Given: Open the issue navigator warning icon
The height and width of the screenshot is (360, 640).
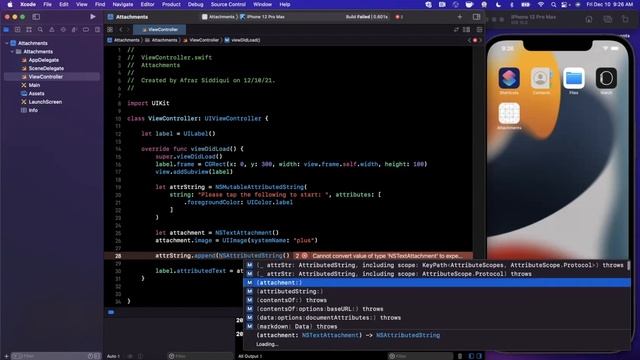Looking at the screenshot, I should tap(51, 30).
